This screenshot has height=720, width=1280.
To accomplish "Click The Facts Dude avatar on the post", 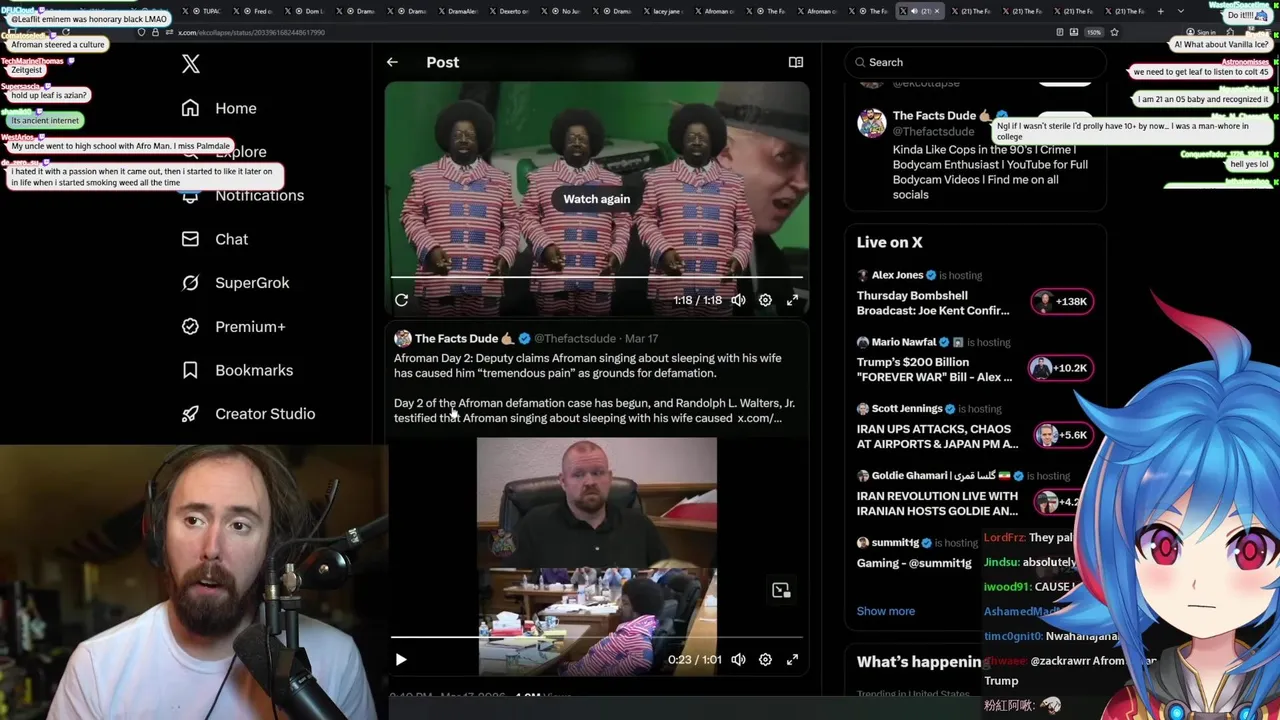I will point(402,338).
